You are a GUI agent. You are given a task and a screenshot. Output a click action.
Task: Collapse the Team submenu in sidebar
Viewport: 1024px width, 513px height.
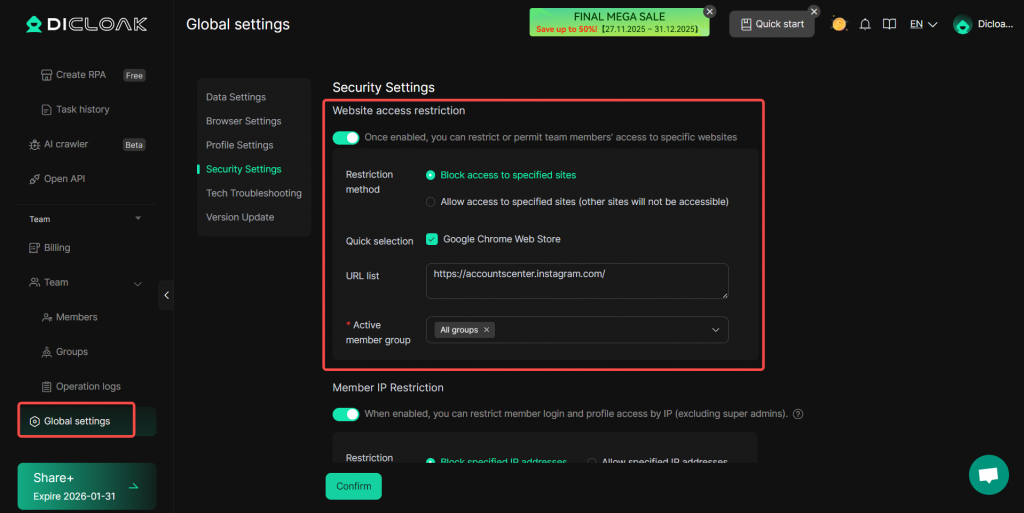tap(138, 283)
